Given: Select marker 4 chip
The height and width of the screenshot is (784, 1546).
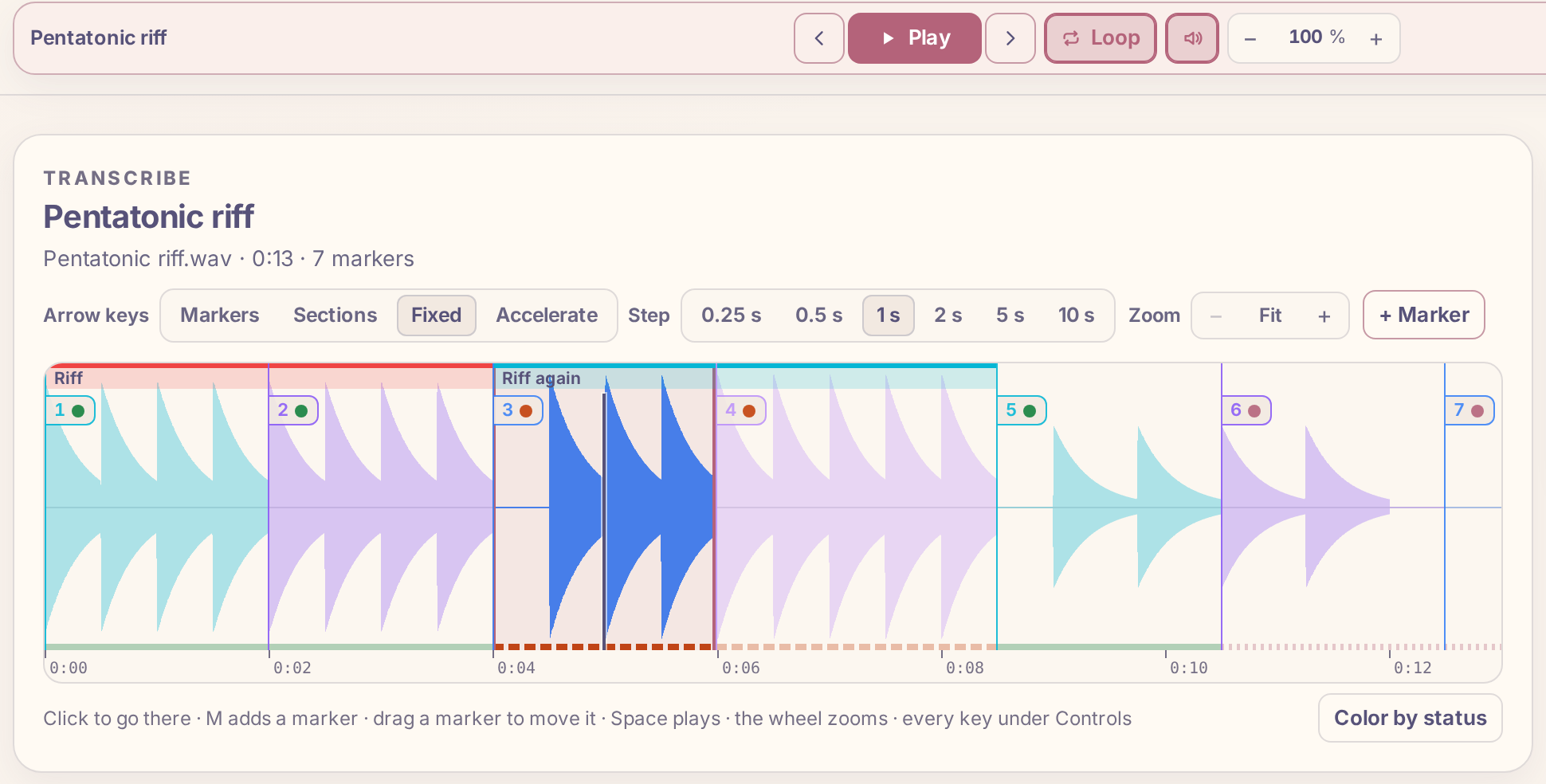Looking at the screenshot, I should point(741,410).
